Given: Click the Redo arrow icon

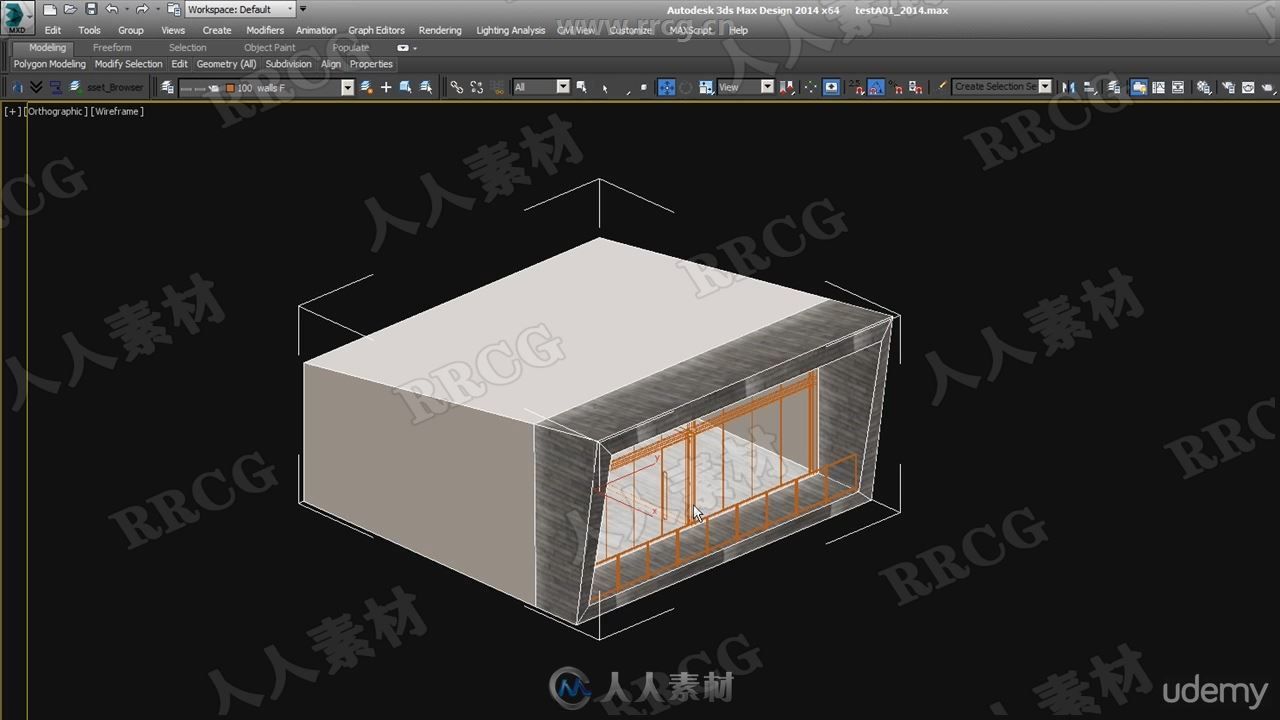Looking at the screenshot, I should [x=142, y=9].
